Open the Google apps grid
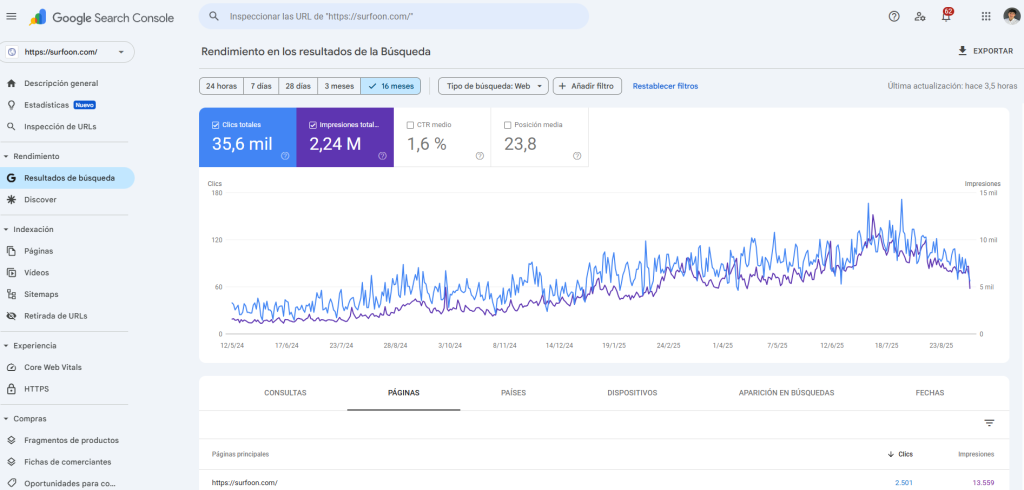Image resolution: width=1024 pixels, height=490 pixels. 986,16
